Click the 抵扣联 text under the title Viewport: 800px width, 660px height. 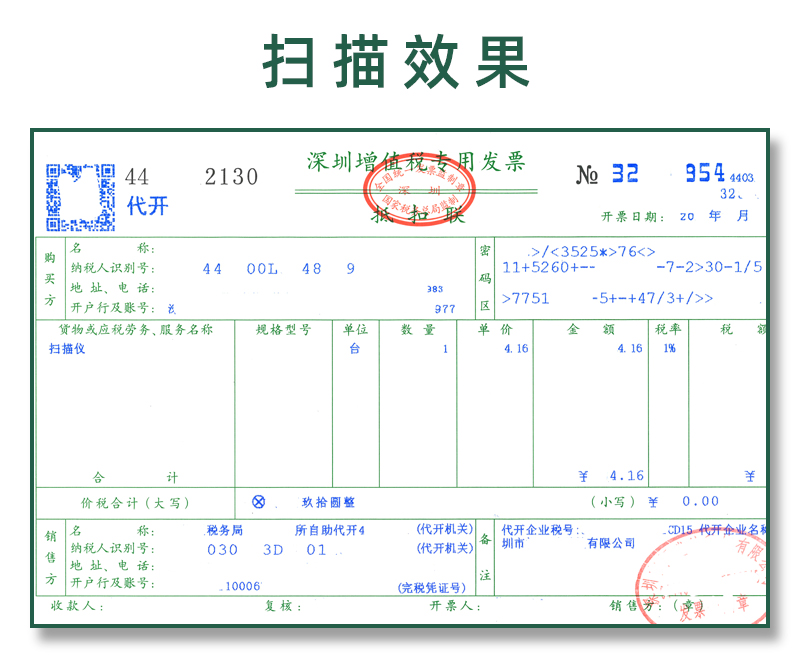tap(418, 215)
